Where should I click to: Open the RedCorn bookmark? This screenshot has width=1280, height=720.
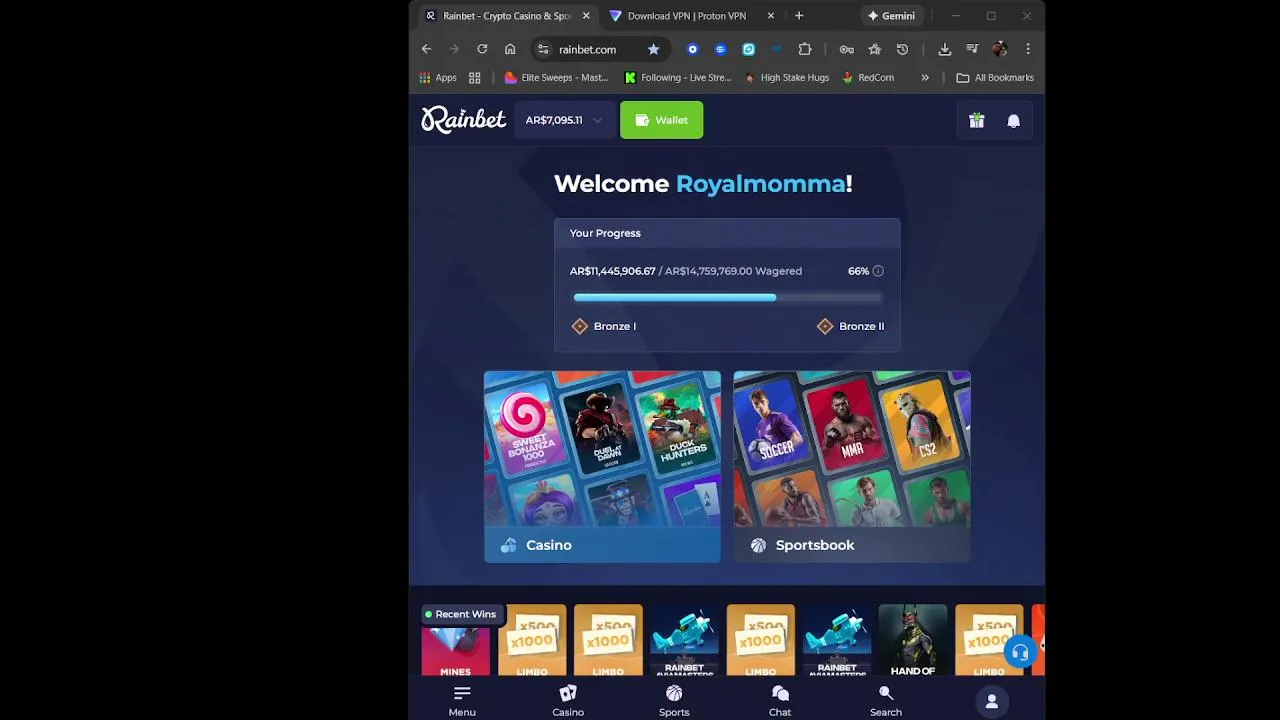click(868, 78)
